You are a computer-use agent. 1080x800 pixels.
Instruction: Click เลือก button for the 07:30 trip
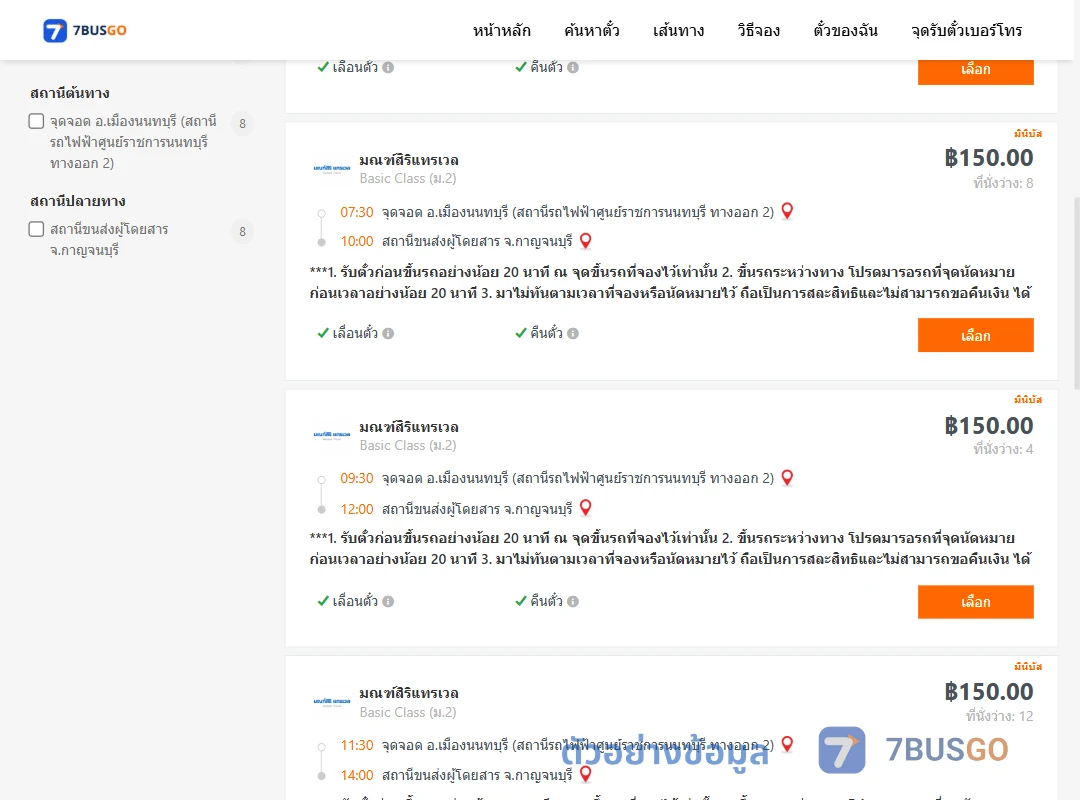pyautogui.click(x=975, y=335)
